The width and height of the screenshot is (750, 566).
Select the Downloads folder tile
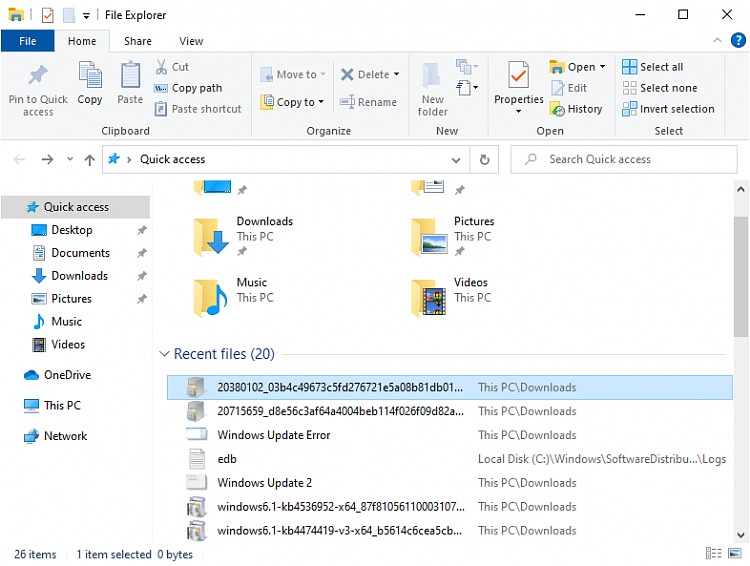[244, 237]
